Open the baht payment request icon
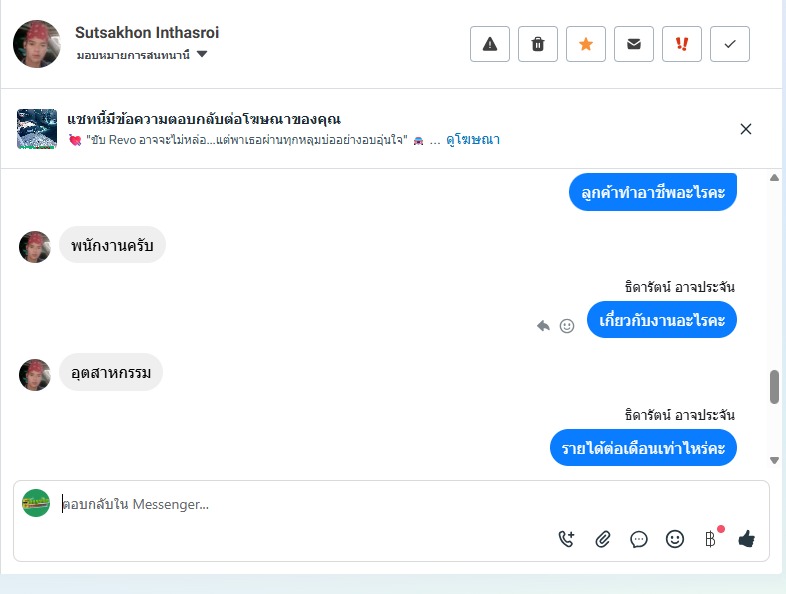786x594 pixels. pyautogui.click(x=710, y=539)
